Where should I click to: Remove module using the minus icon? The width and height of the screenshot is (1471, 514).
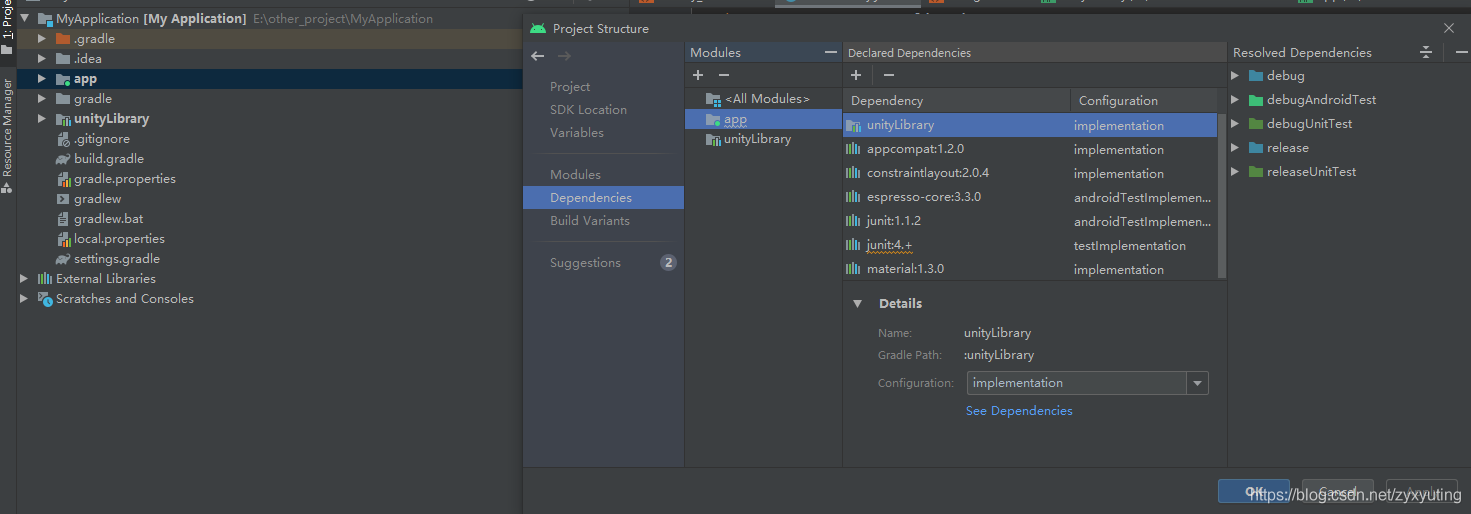pyautogui.click(x=724, y=75)
